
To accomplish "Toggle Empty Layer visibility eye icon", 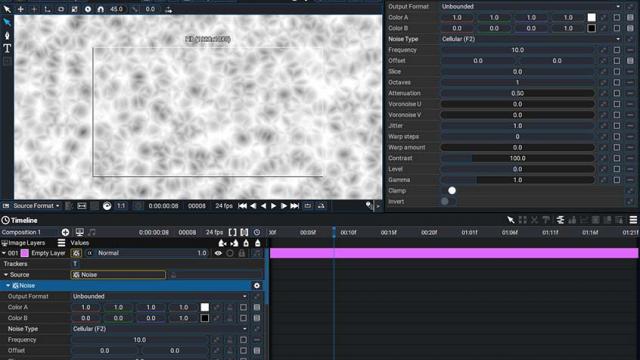I will click(x=218, y=253).
